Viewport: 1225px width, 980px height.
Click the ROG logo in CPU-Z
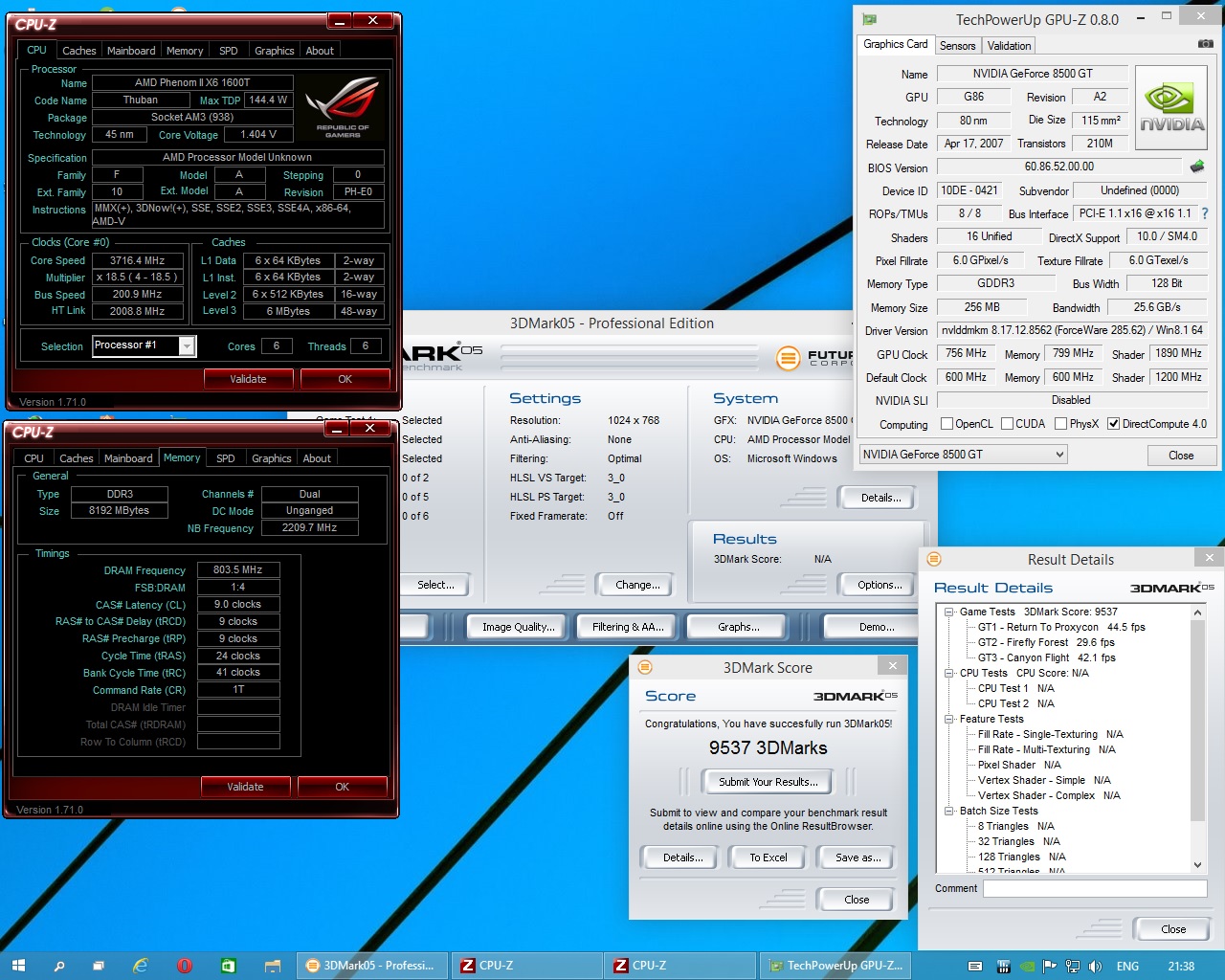coord(343,105)
